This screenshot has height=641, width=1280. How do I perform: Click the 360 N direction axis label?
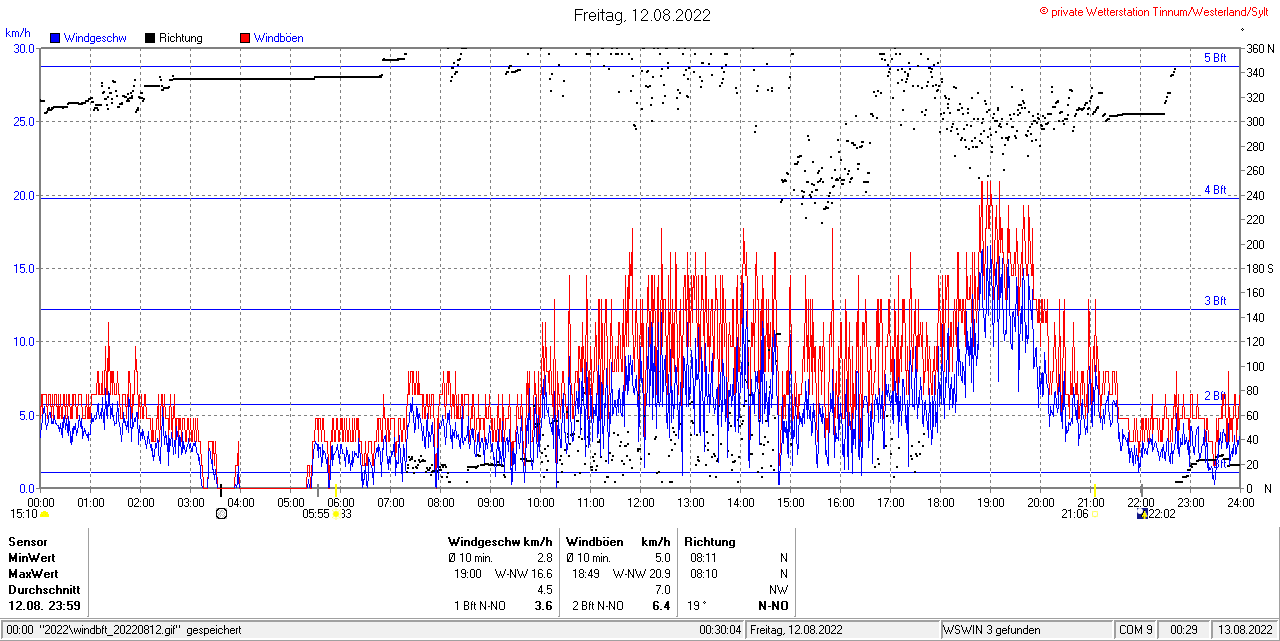point(1259,48)
